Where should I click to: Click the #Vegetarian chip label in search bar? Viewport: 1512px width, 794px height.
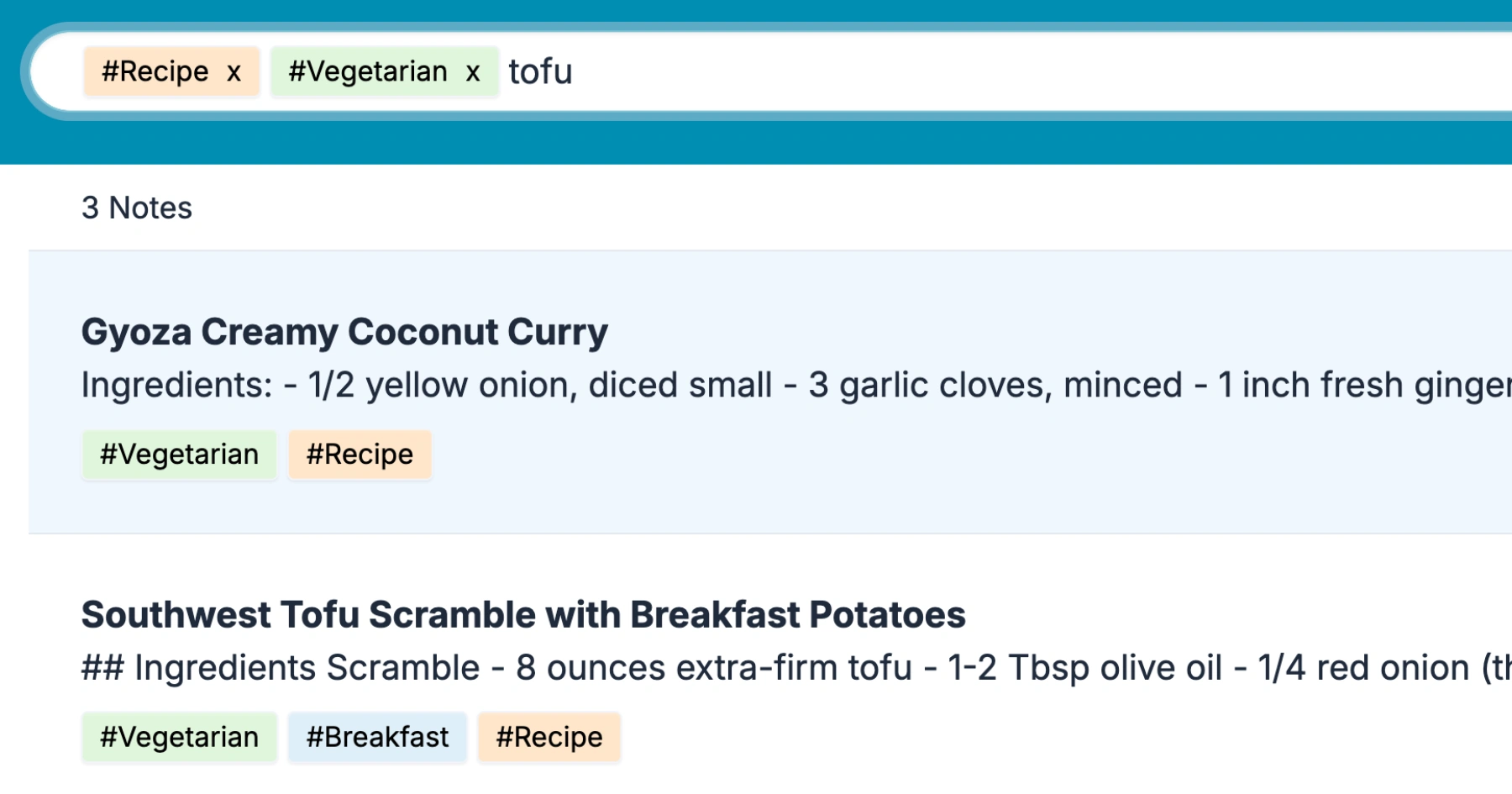tap(367, 71)
